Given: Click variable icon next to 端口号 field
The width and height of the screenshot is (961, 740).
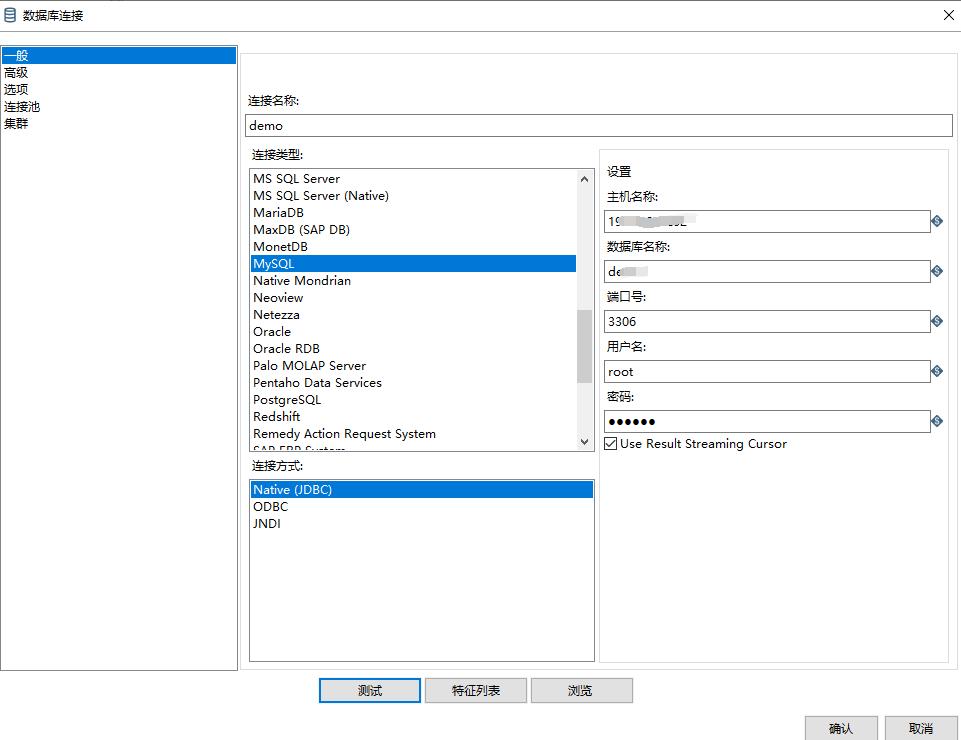Looking at the screenshot, I should pos(937,321).
